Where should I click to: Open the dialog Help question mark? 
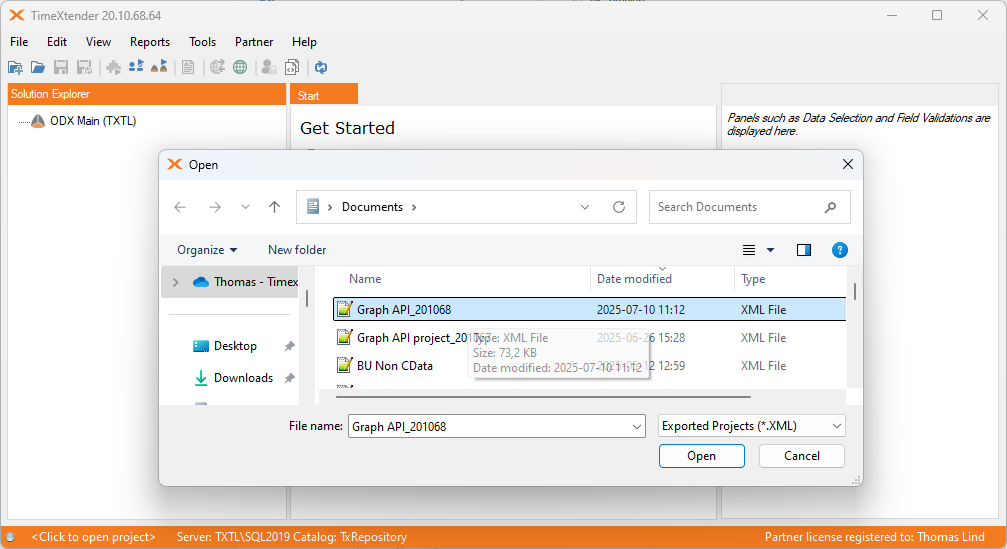point(839,250)
